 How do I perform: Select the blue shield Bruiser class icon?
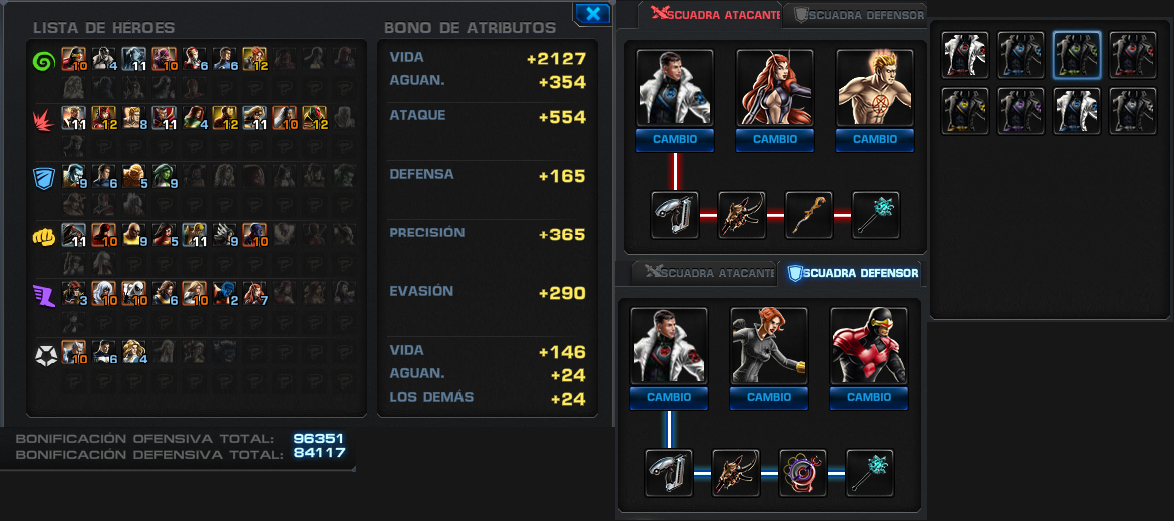(44, 177)
